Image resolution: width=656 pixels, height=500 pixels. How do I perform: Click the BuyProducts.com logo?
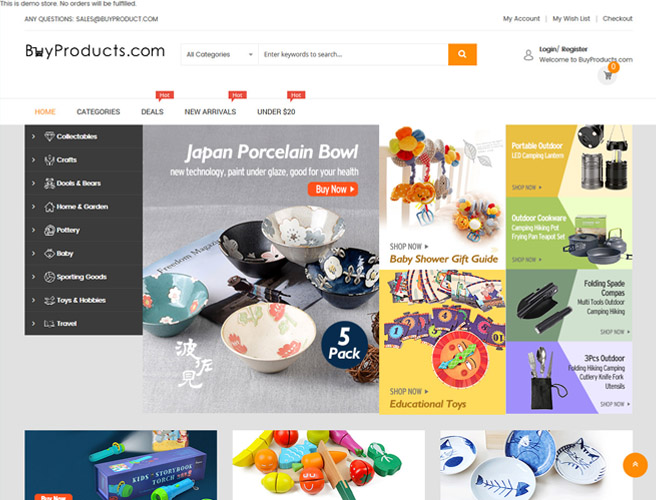tap(95, 51)
